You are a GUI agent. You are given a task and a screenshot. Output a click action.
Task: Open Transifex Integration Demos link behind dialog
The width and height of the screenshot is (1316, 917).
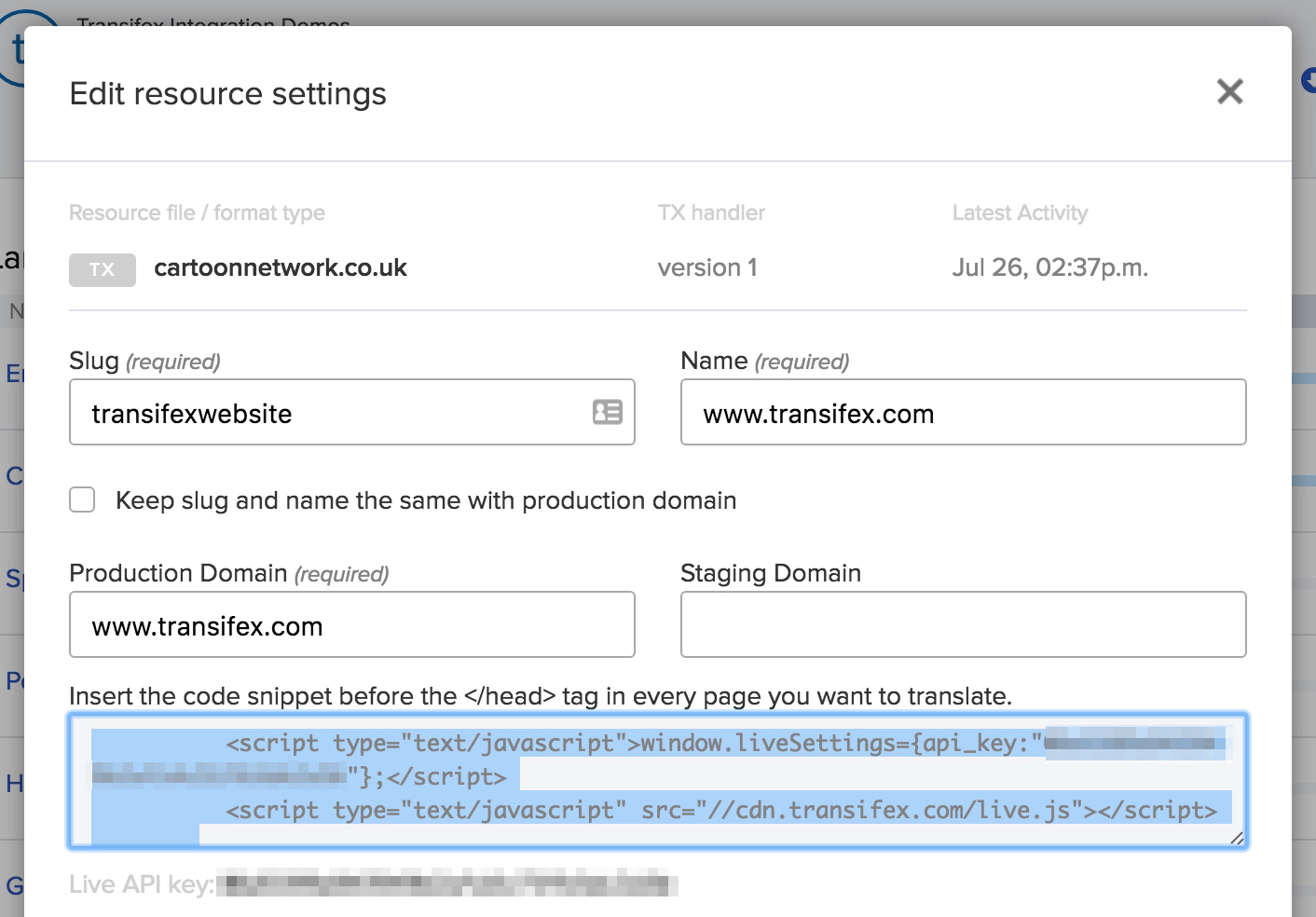213,21
